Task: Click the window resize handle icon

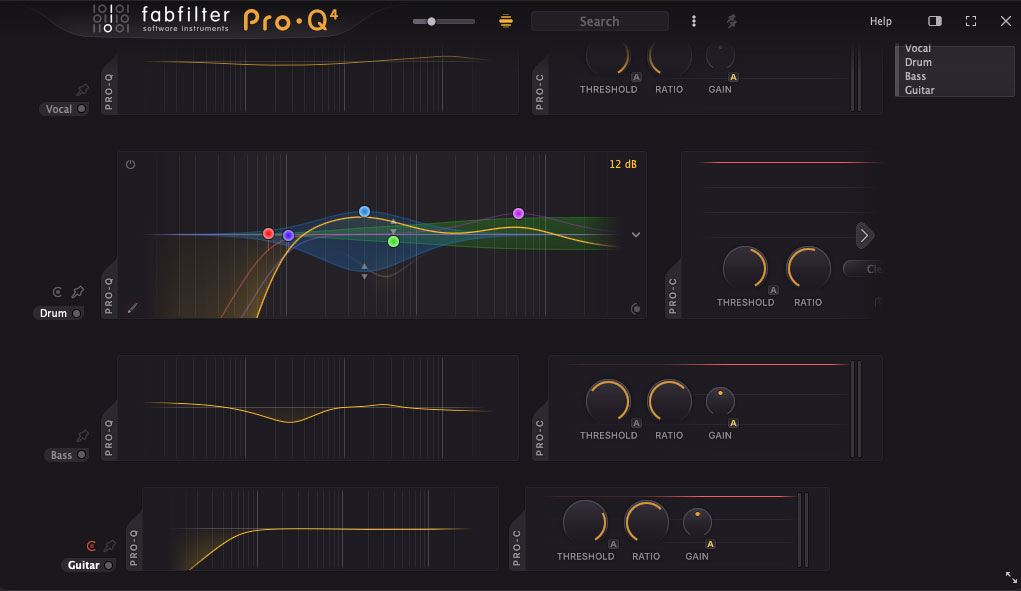Action: [1011, 577]
